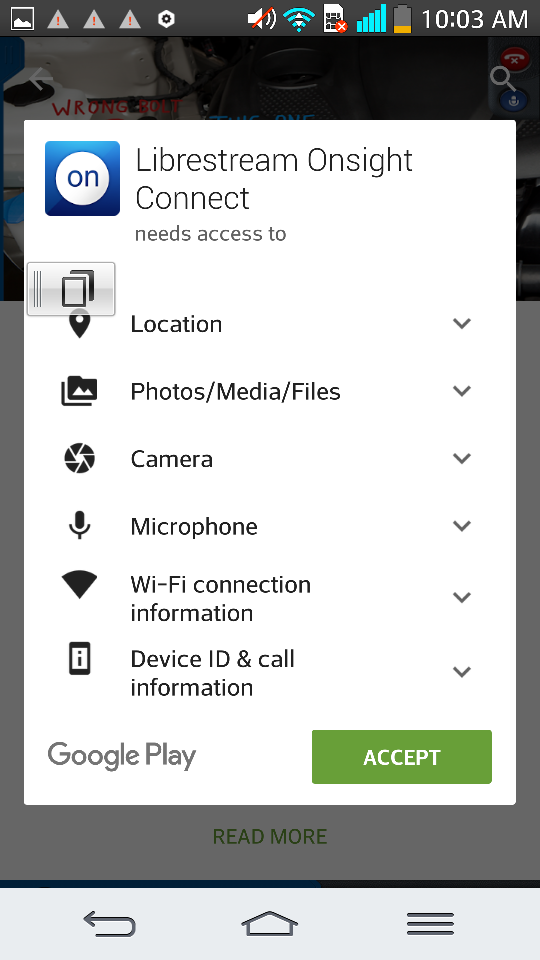Screen dimensions: 540x960
Task: Tap the 'Location' permission label
Action: (176, 324)
